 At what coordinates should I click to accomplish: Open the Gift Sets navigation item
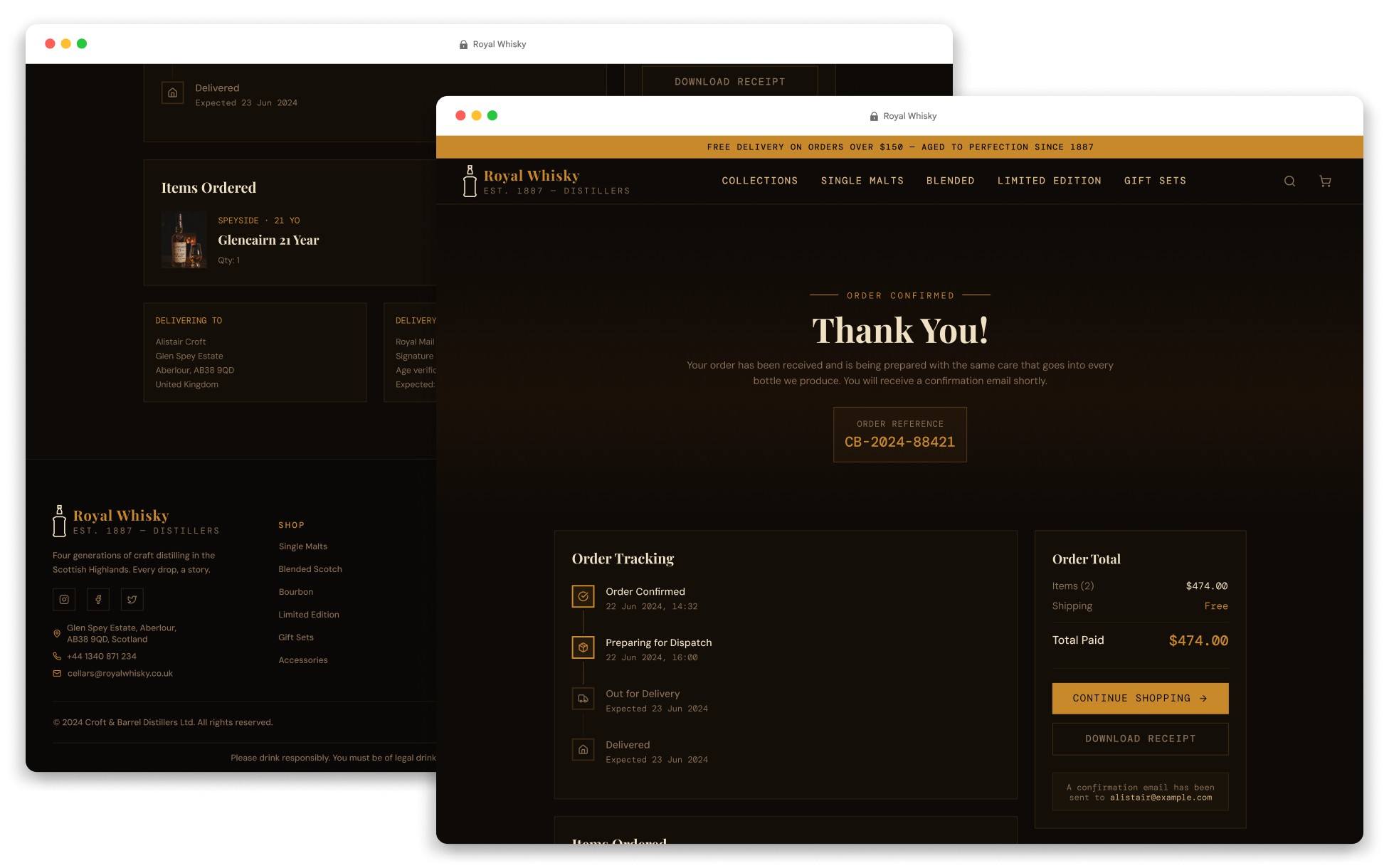point(1156,181)
